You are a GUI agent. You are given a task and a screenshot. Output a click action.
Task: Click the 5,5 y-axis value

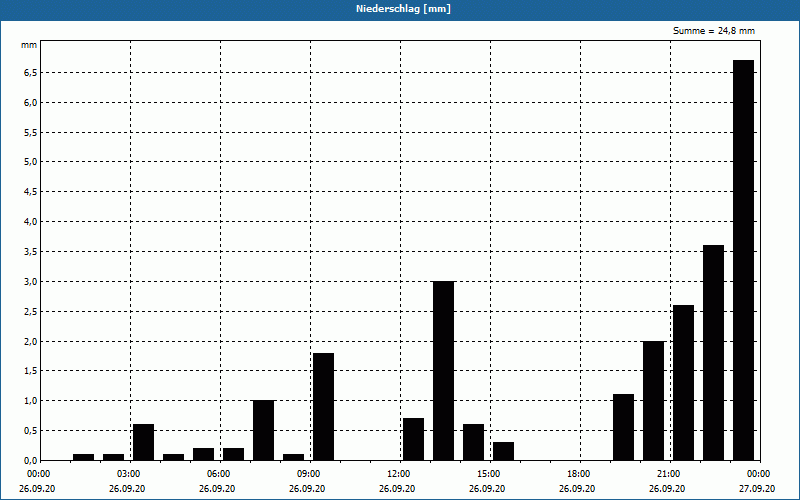(31, 132)
